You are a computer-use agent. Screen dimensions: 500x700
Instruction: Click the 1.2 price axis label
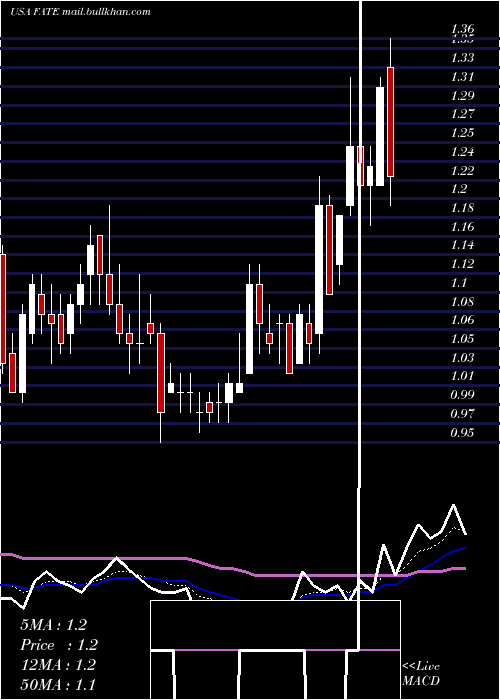(459, 189)
